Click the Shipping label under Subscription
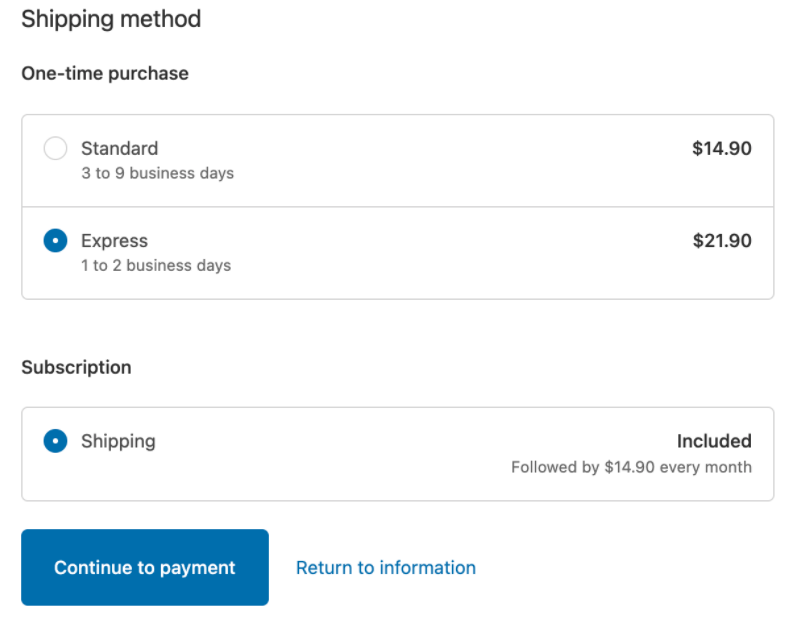Screen dimensions: 800x618 pyautogui.click(x=118, y=441)
